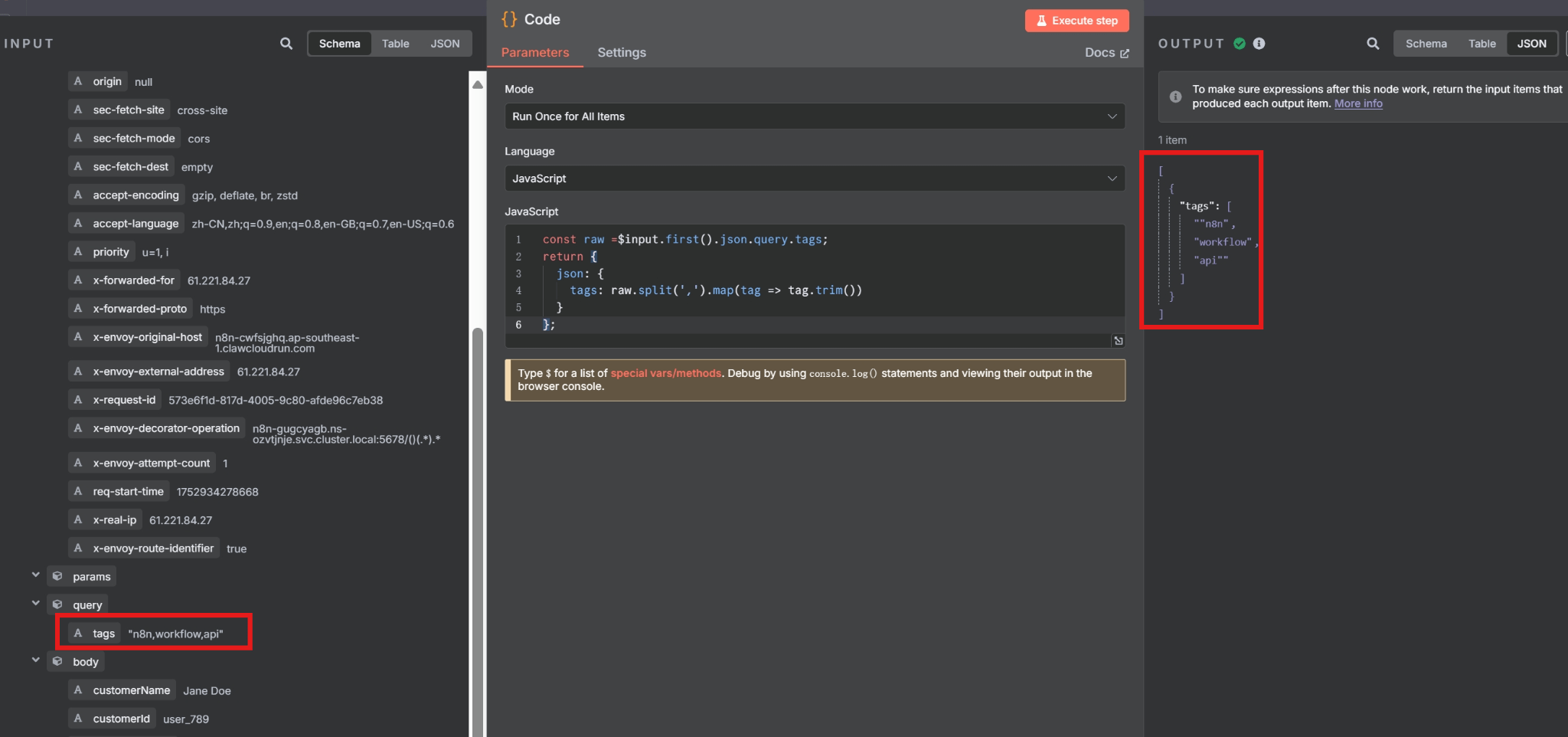Viewport: 1568px width, 737px height.
Task: Select the Parameters tab
Action: pos(535,52)
